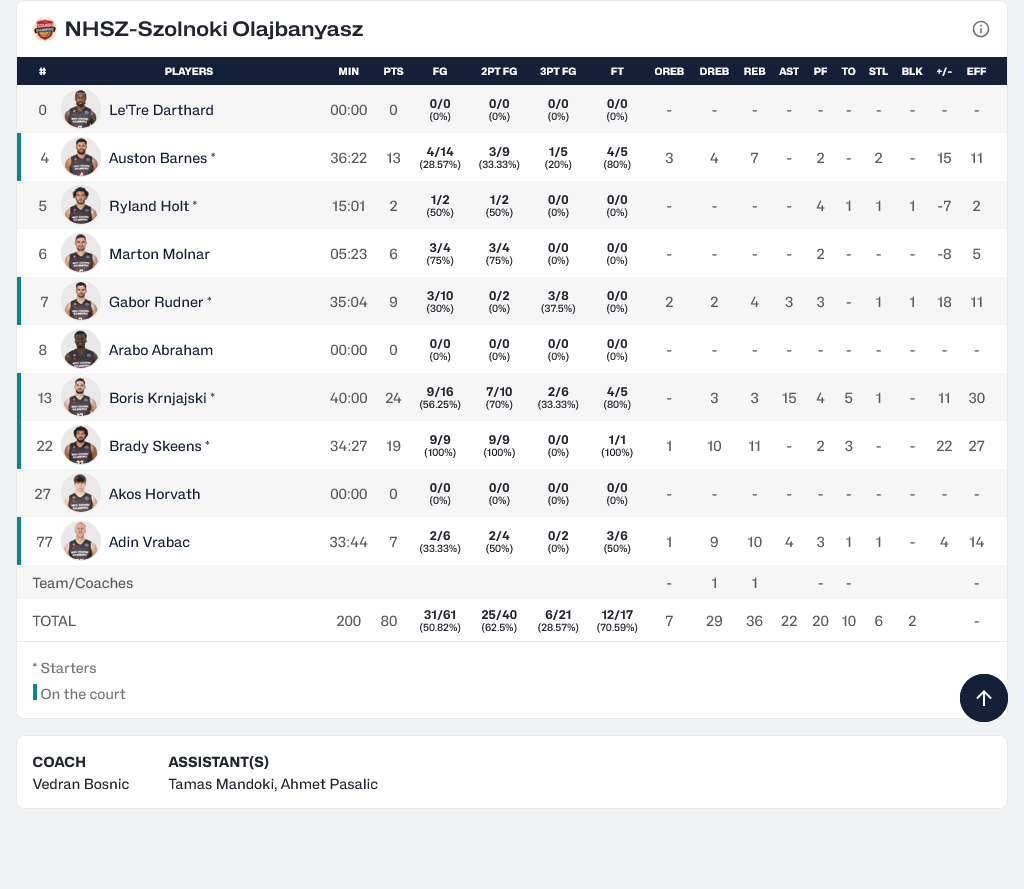This screenshot has height=889, width=1024.
Task: Click Auston Barnes's player avatar
Action: pyautogui.click(x=81, y=158)
